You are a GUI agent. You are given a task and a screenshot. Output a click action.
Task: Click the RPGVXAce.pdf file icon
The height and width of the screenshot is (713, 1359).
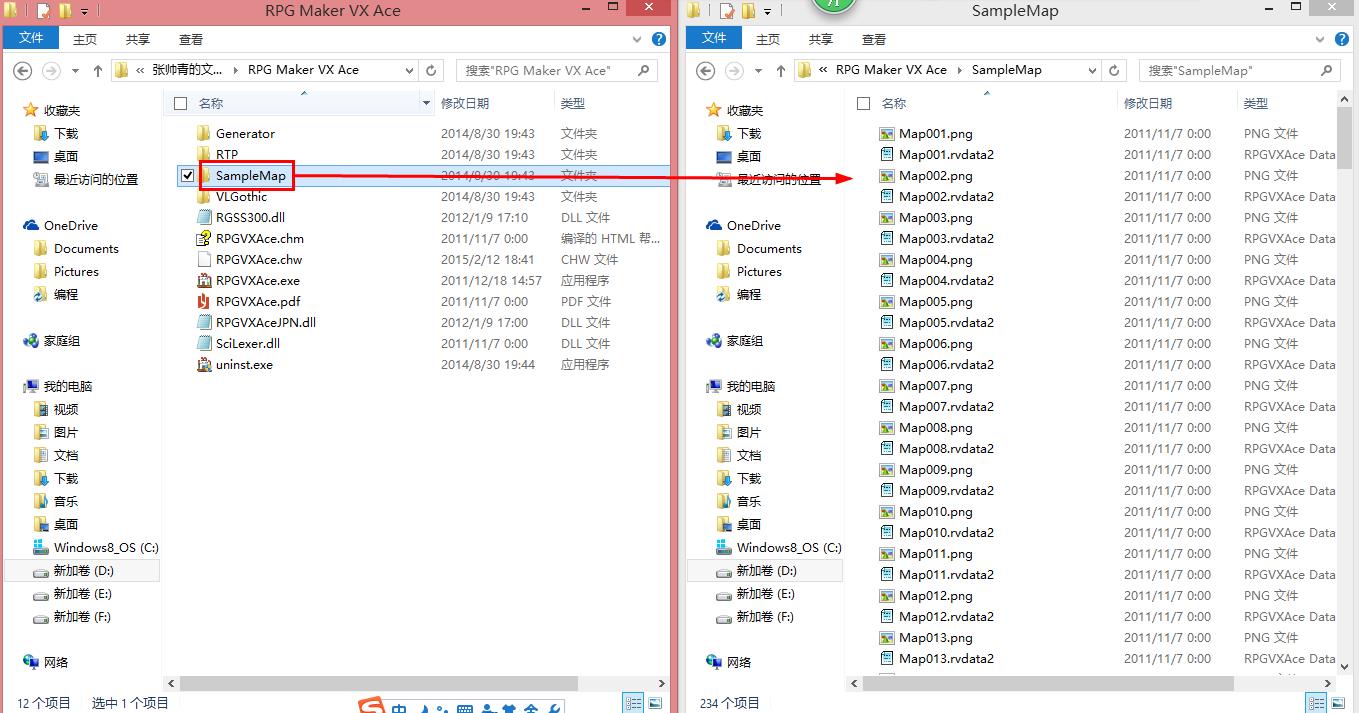click(x=204, y=301)
